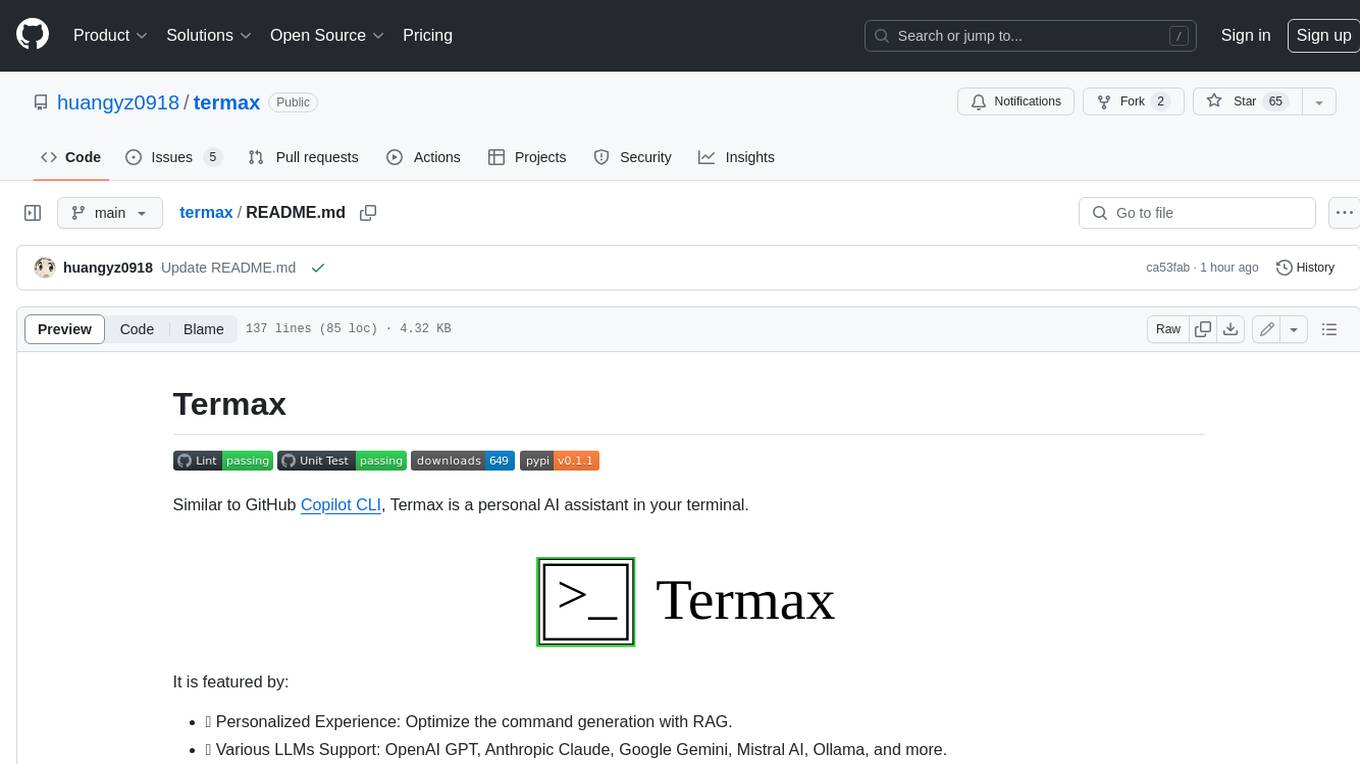This screenshot has width=1360, height=764.
Task: Expand the Solutions menu
Action: click(x=208, y=35)
